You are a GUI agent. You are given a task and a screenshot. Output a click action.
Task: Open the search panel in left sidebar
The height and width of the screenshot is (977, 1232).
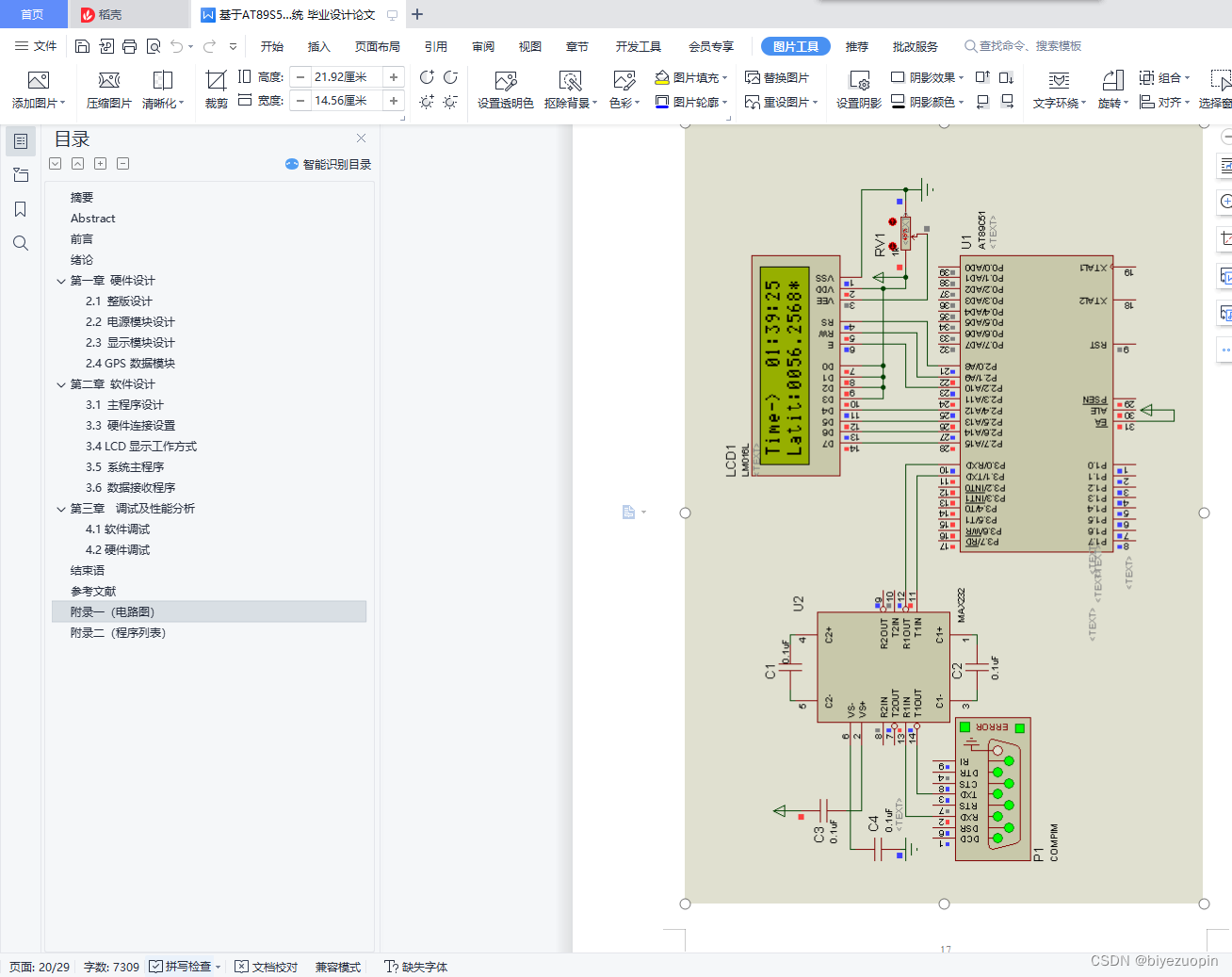click(x=20, y=243)
